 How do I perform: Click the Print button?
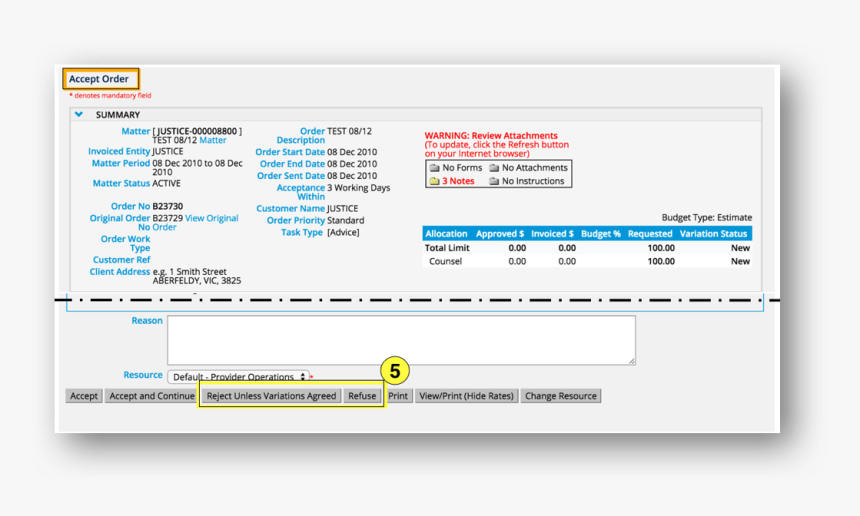398,396
